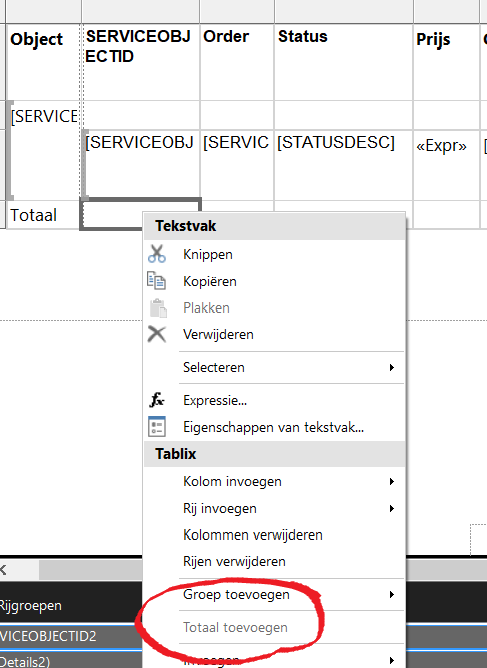
Task: Click the horizontal scrollbar left arrow
Action: tap(3, 570)
